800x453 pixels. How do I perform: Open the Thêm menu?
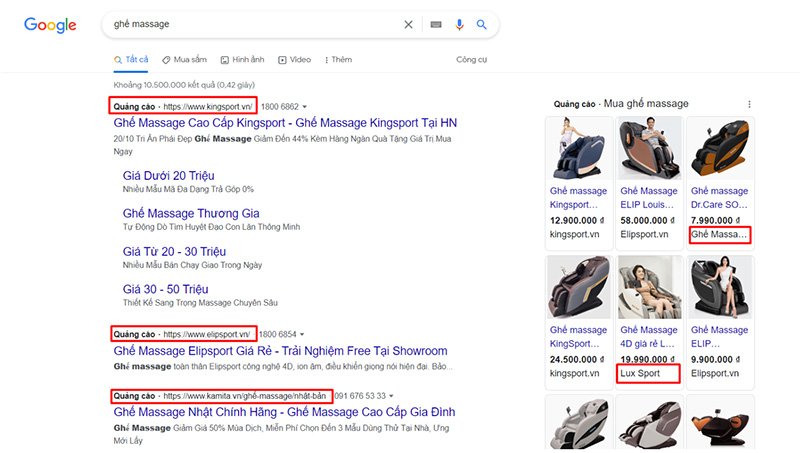pyautogui.click(x=338, y=60)
